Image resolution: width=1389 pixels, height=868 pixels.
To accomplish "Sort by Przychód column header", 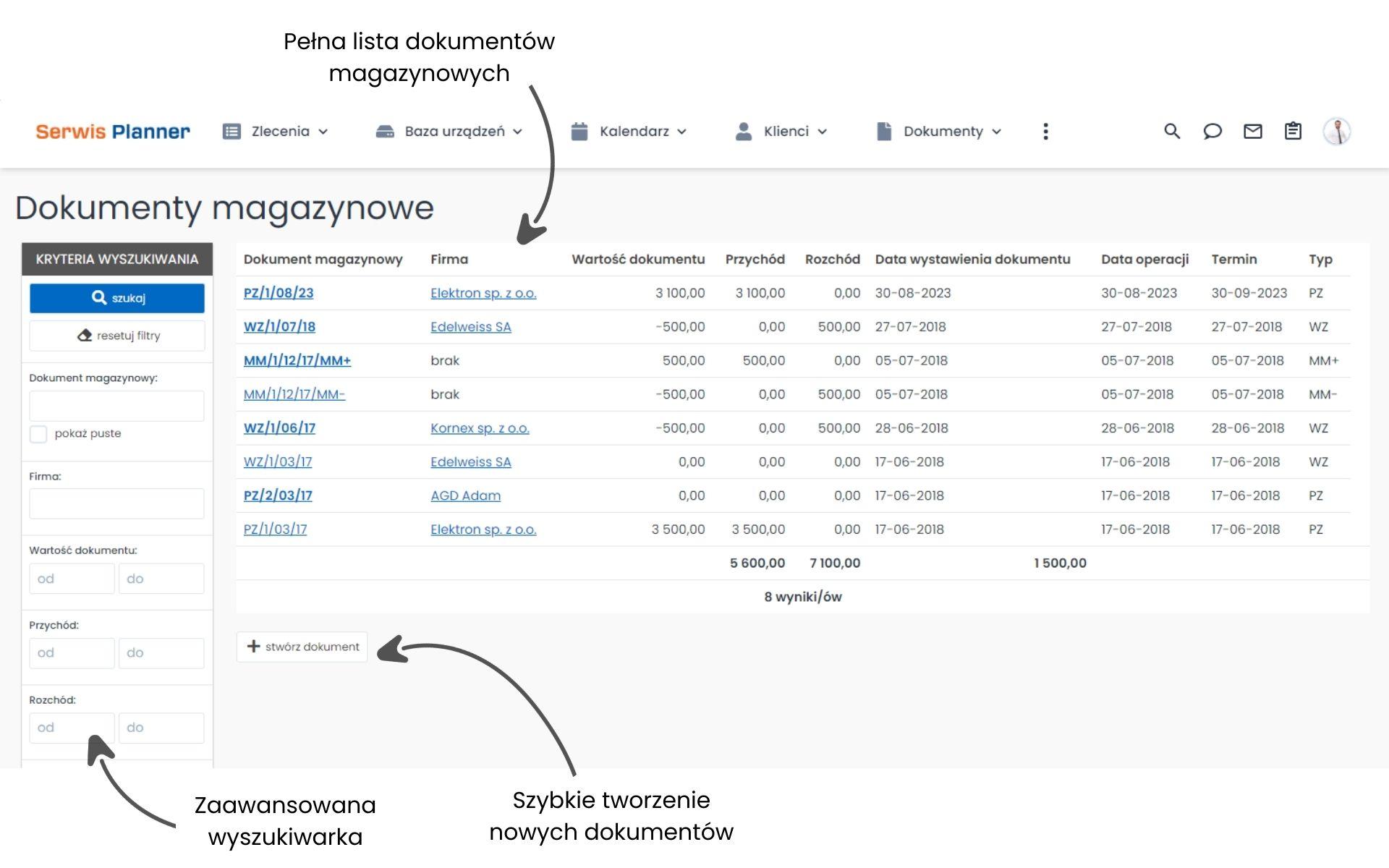I will point(755,259).
